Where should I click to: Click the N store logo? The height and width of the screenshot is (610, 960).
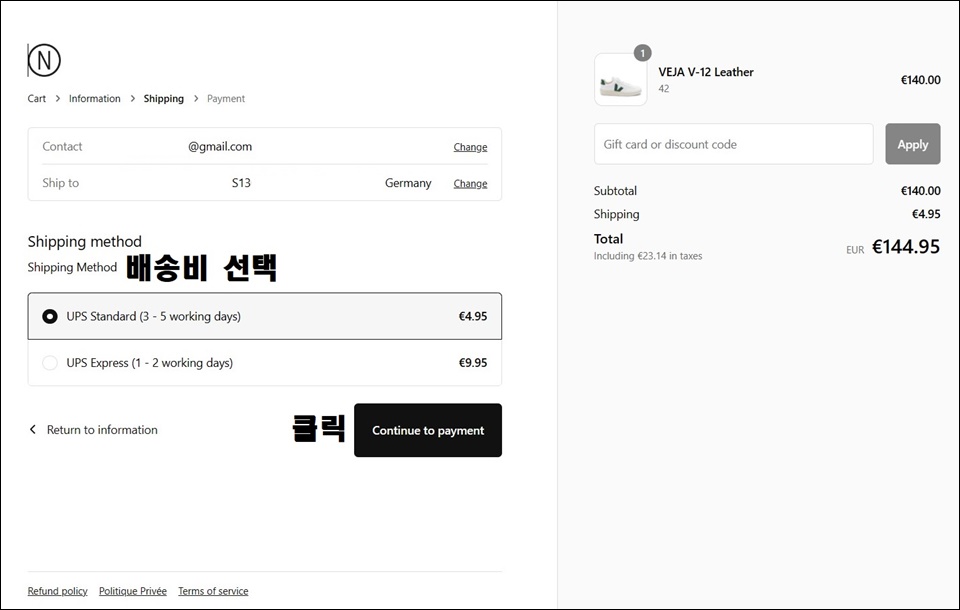pos(44,60)
